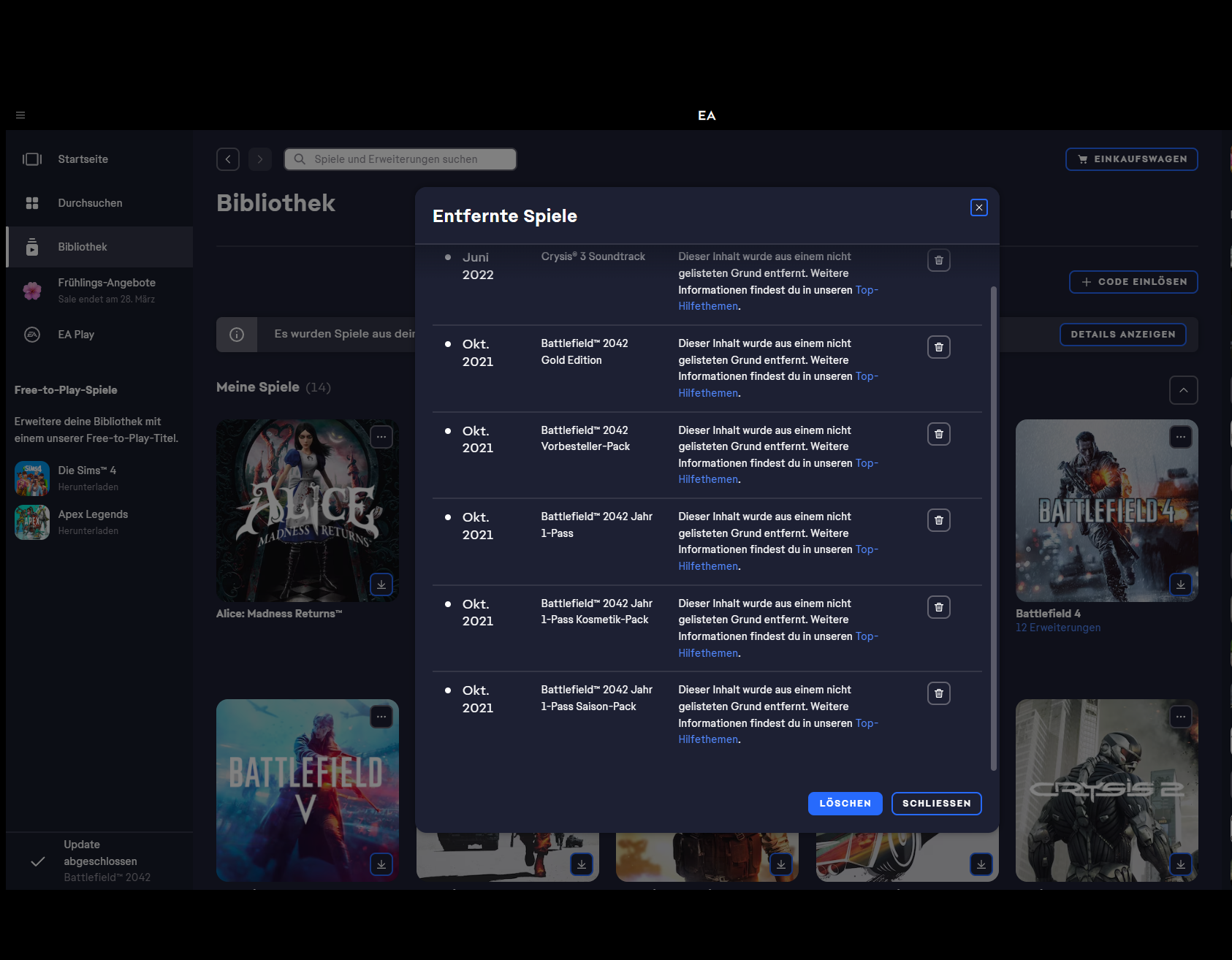The image size is (1232, 960).
Task: Open the EA Play sidebar item
Action: point(76,335)
